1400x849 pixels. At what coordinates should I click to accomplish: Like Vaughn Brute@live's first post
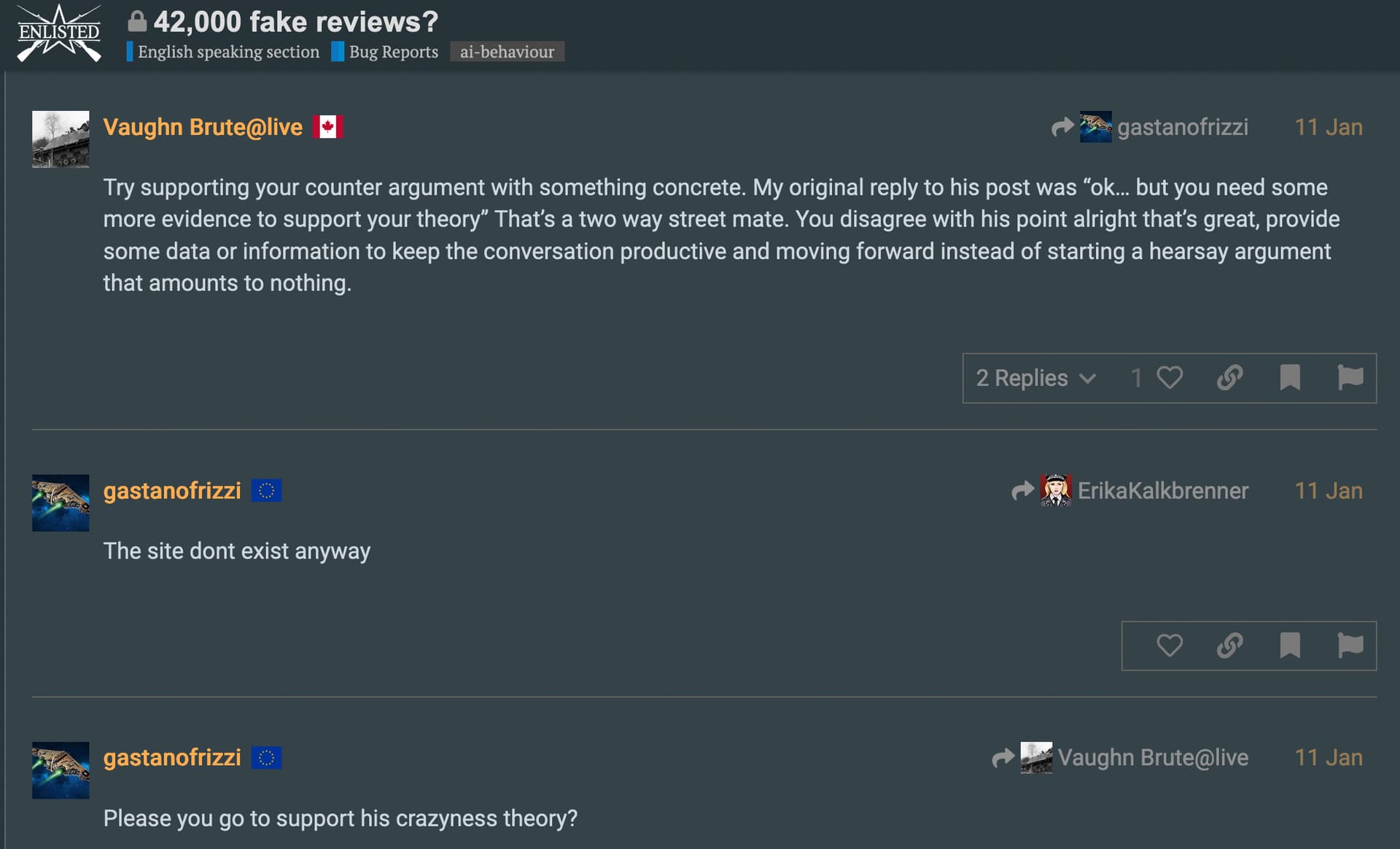(1169, 378)
